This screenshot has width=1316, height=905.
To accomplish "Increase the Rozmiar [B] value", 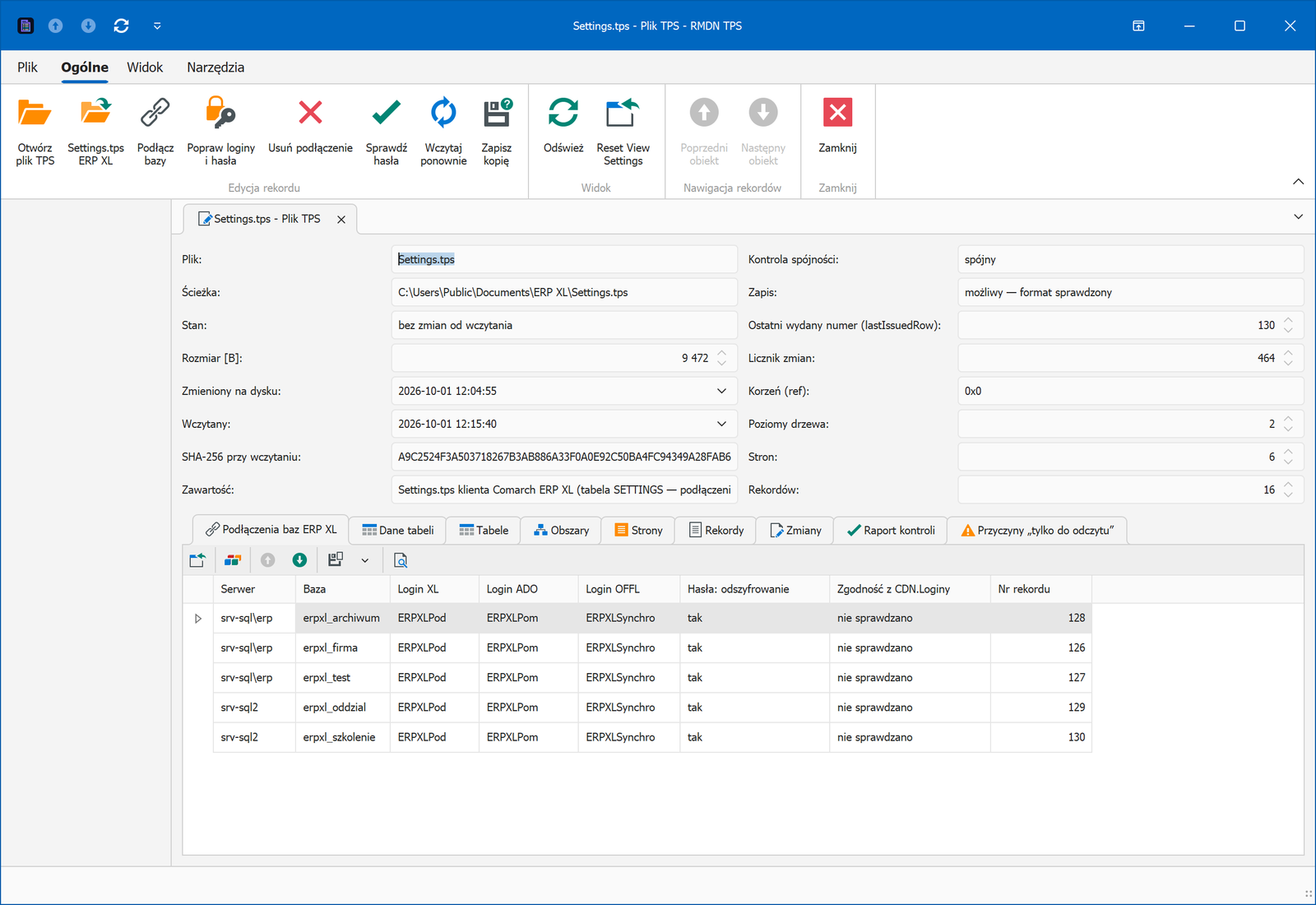I will coord(721,353).
